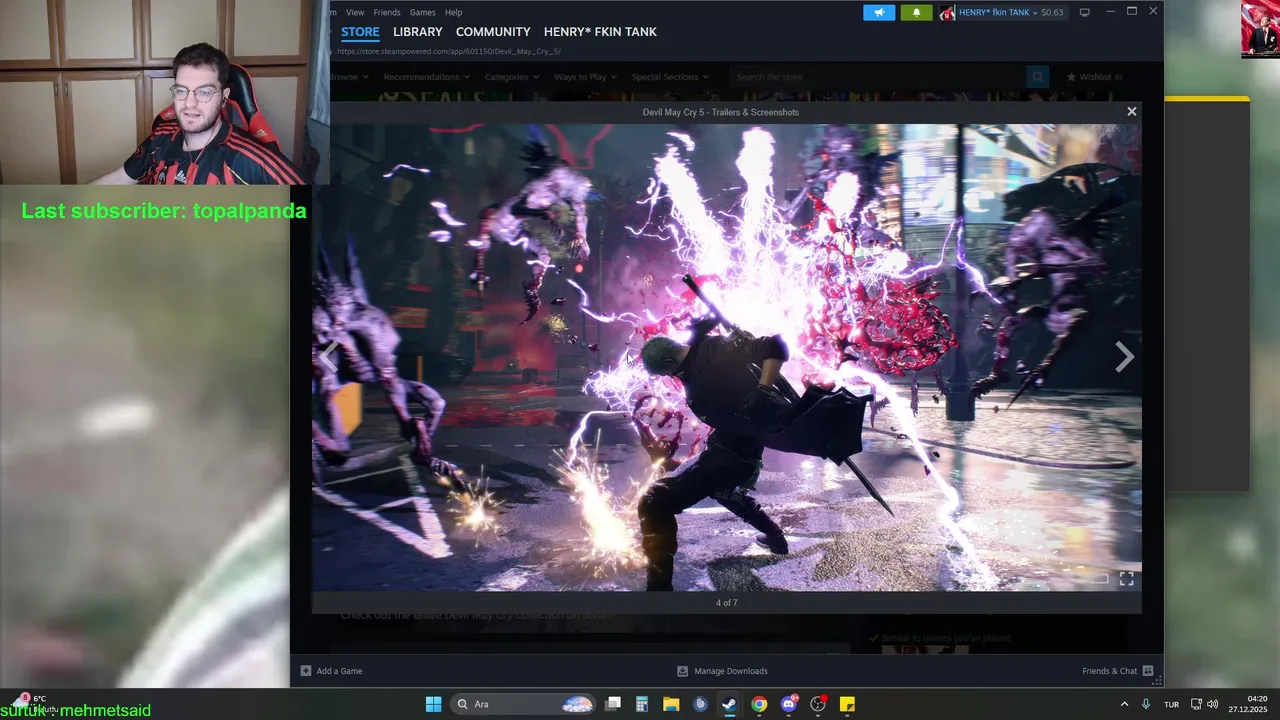Image resolution: width=1280 pixels, height=720 pixels.
Task: Open Steam notifications bell
Action: tap(916, 12)
